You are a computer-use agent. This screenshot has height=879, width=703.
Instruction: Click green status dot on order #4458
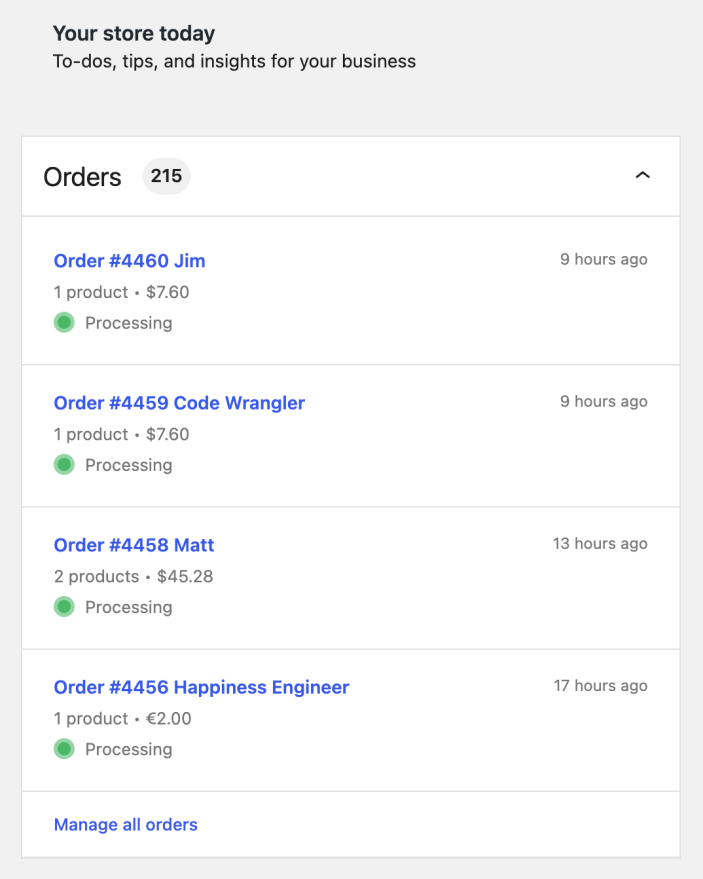click(x=64, y=607)
